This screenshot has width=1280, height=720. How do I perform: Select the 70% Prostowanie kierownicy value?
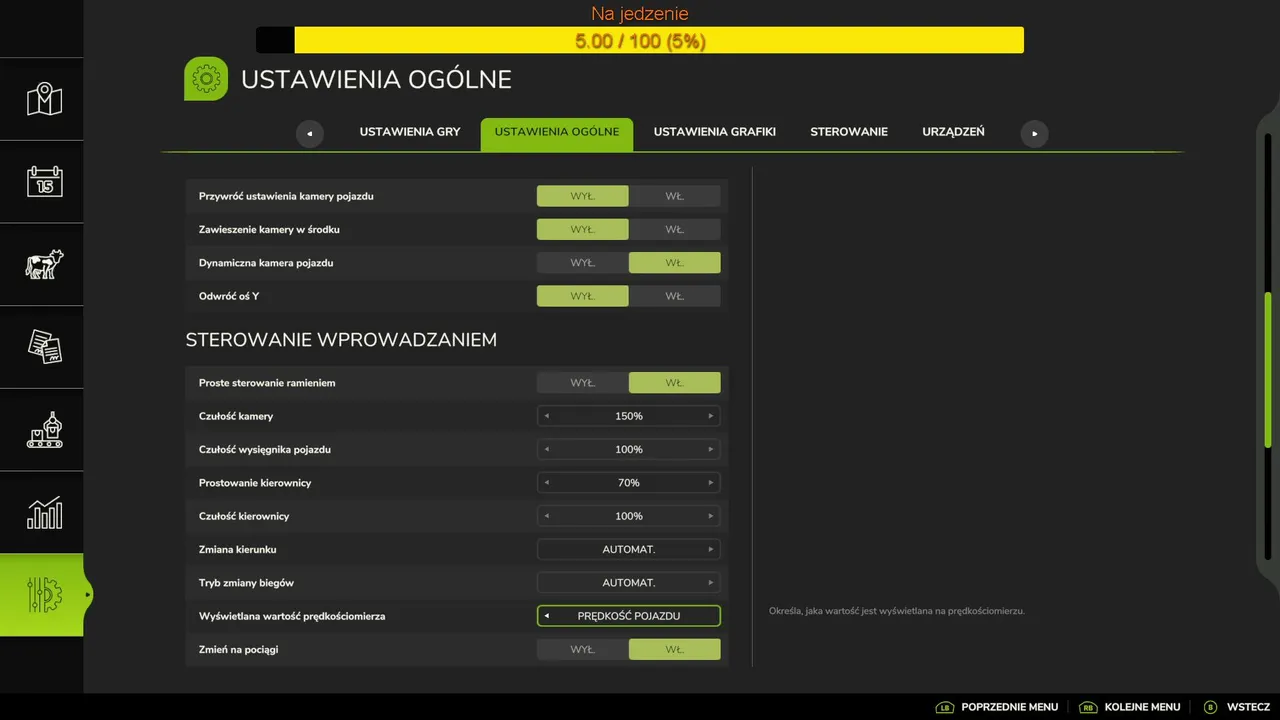pyautogui.click(x=629, y=483)
